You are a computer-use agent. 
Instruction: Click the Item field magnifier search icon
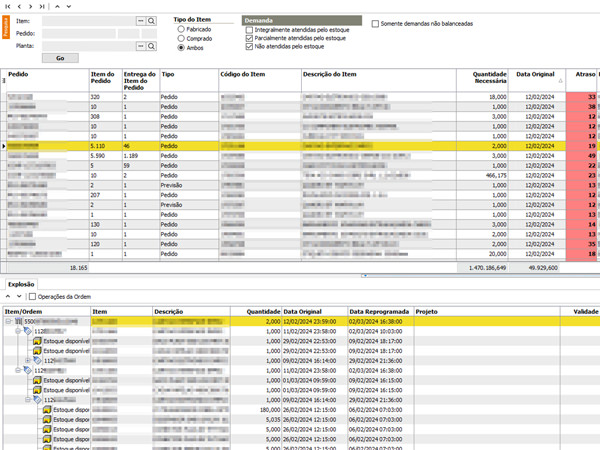click(152, 21)
